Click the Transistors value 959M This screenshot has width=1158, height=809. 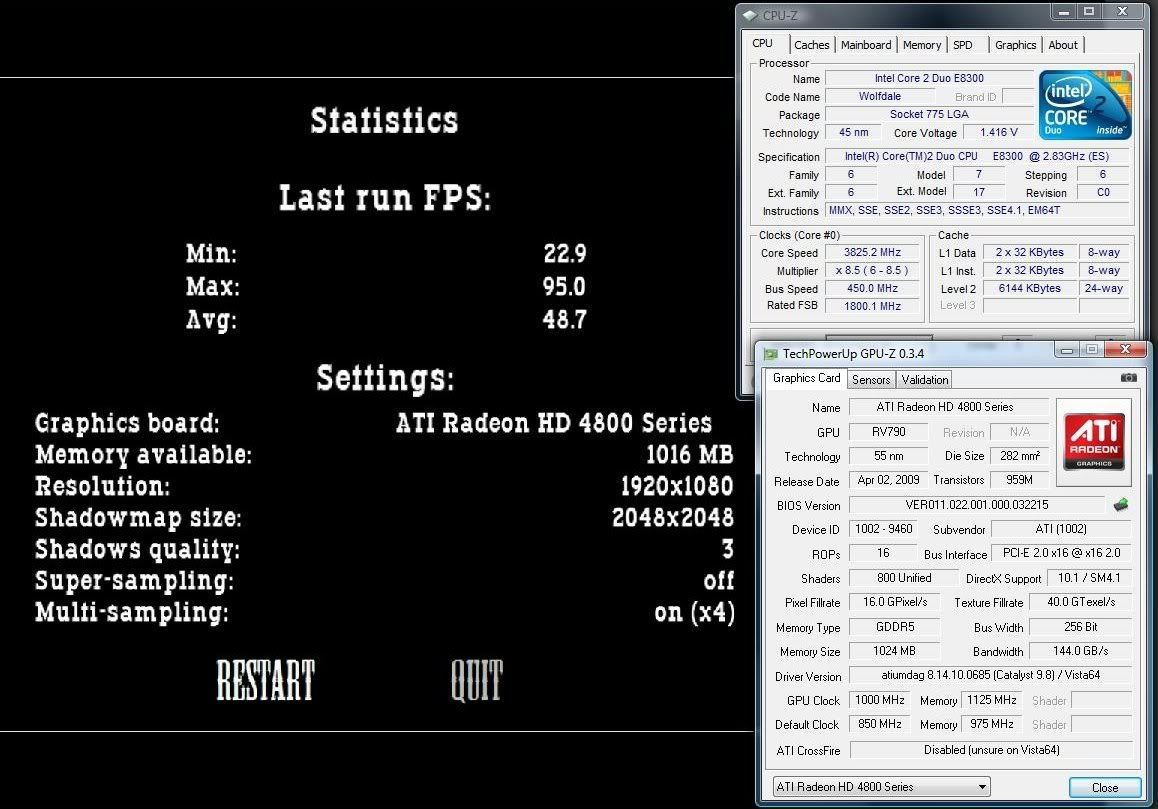pos(1019,480)
